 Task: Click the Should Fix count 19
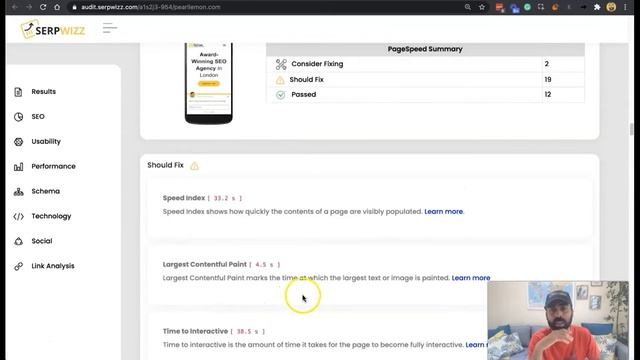coord(548,80)
